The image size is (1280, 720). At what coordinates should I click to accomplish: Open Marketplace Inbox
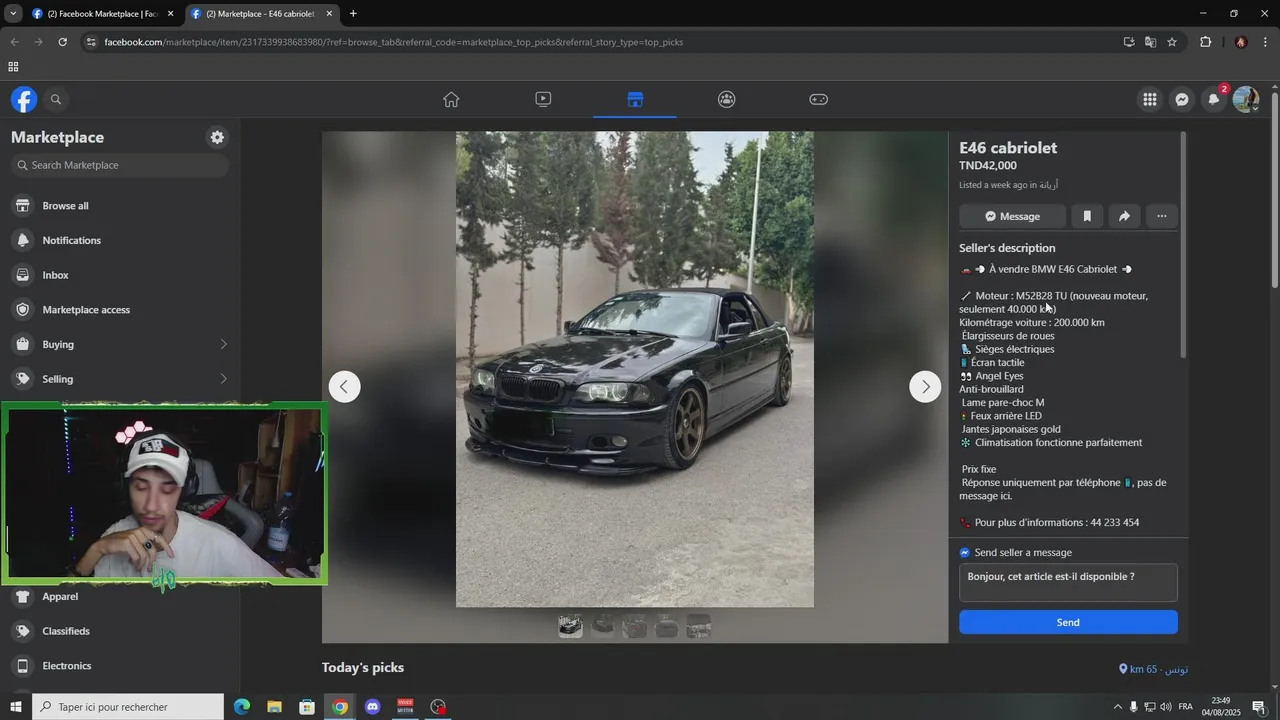[x=120, y=275]
